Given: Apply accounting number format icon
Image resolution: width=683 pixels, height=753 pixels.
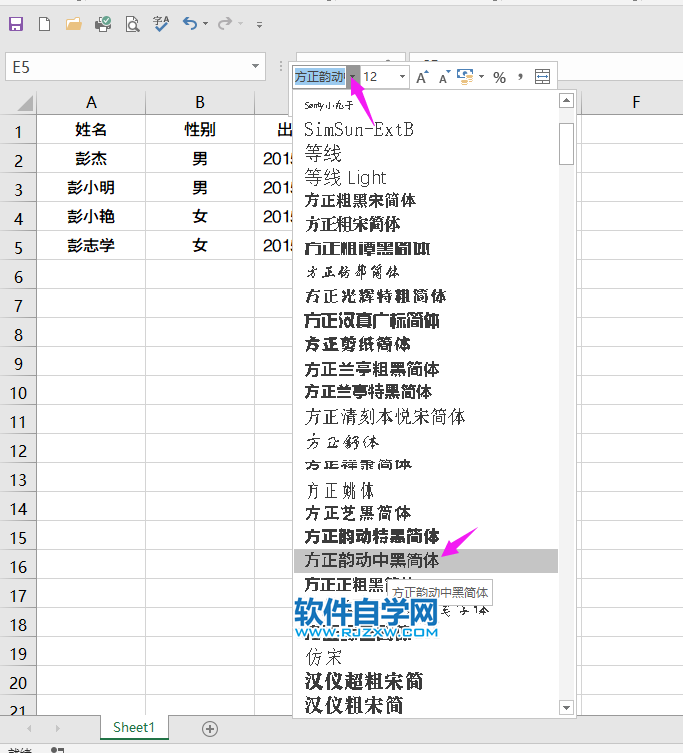Looking at the screenshot, I should click(465, 77).
